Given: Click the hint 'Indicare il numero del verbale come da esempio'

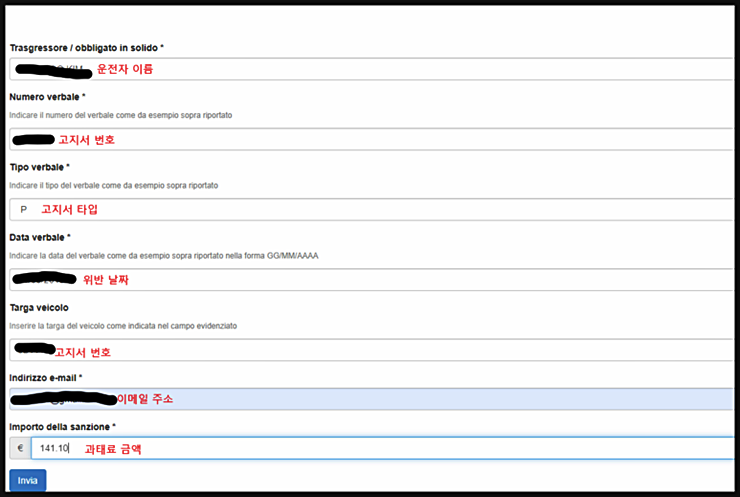Looking at the screenshot, I should point(121,115).
